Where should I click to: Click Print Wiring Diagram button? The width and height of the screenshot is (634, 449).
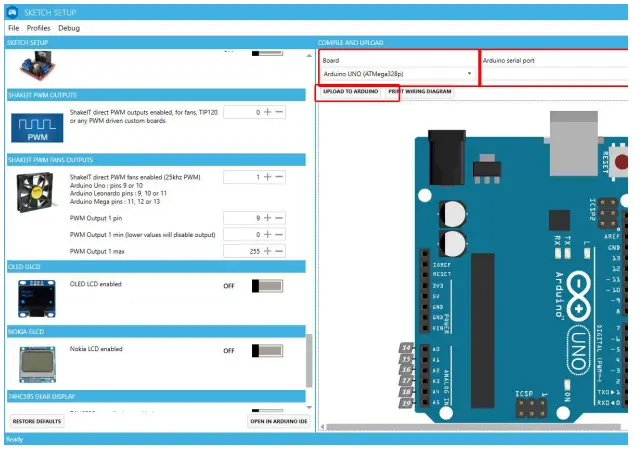[420, 91]
